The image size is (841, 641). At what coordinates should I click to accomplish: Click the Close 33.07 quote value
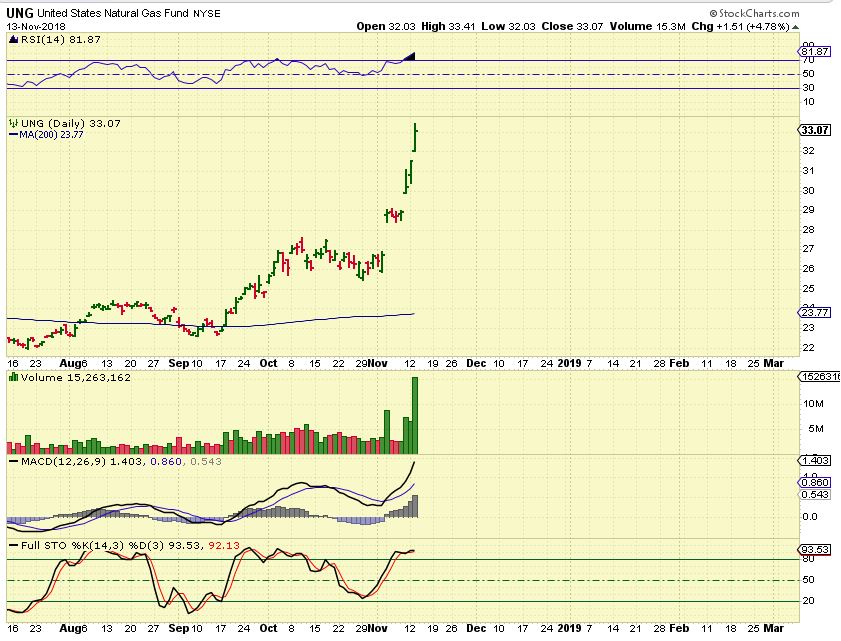coord(572,26)
